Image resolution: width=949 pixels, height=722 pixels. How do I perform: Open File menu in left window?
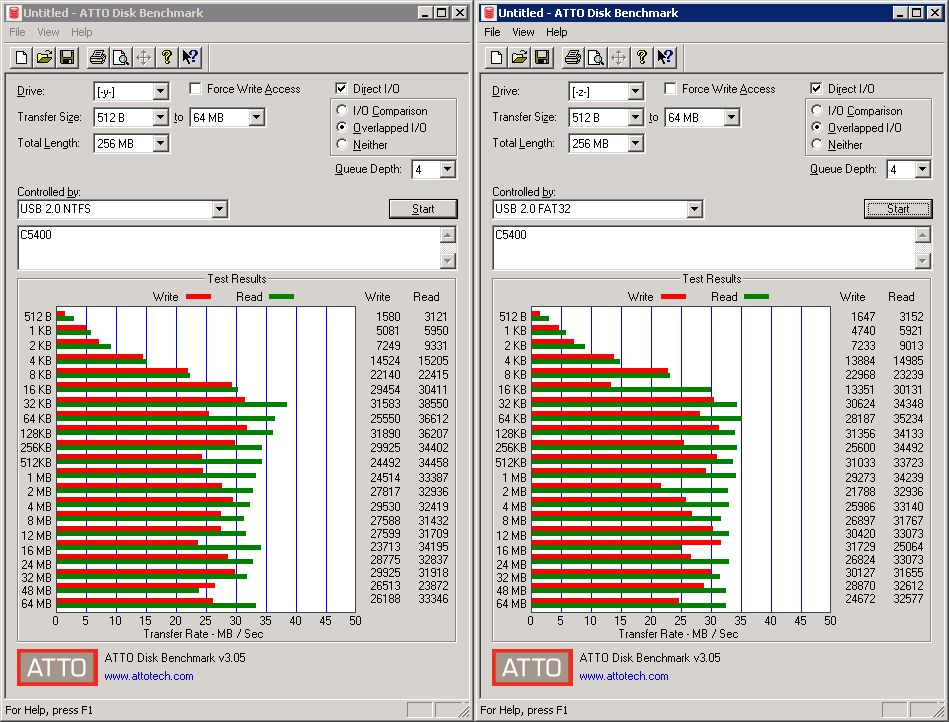(x=17, y=32)
